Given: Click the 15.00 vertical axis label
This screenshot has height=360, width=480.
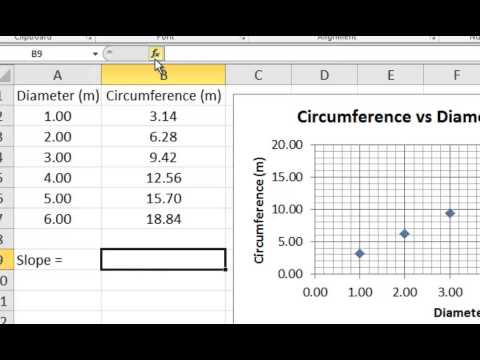Looking at the screenshot, I should (x=287, y=177).
